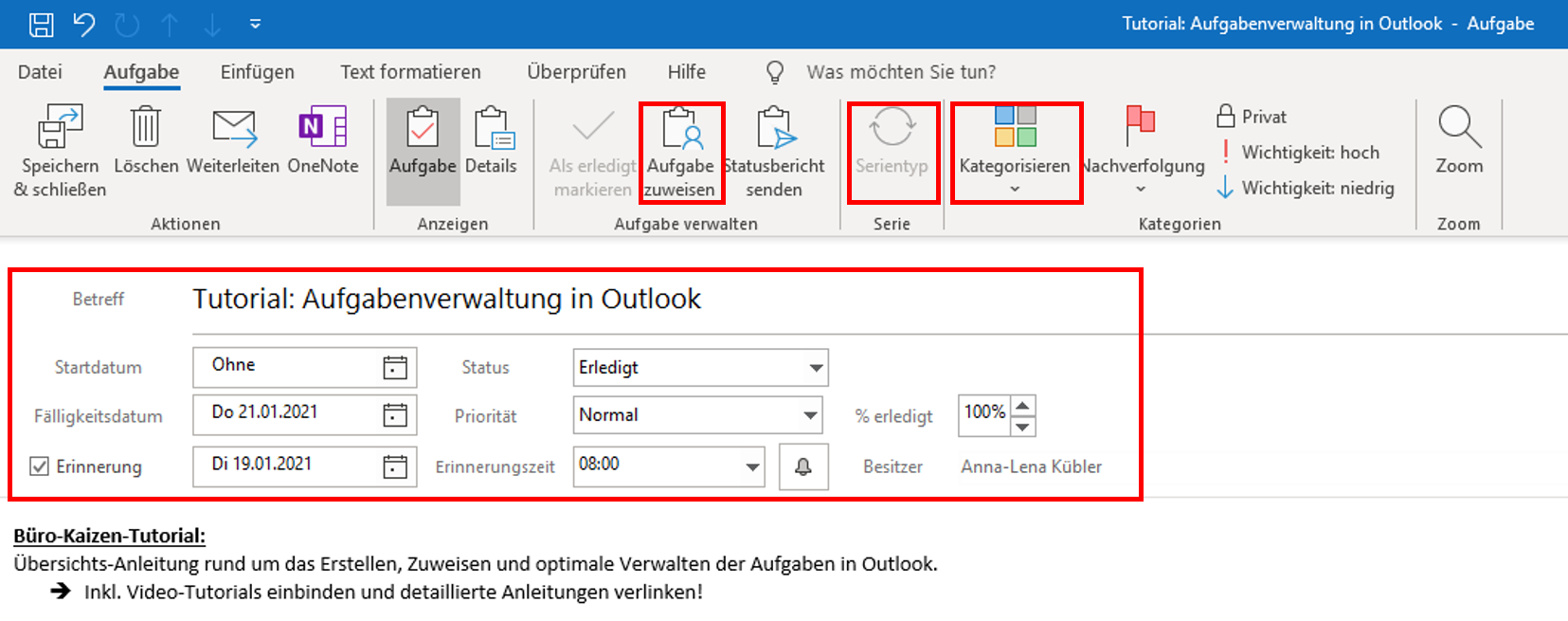Click Speichern & schließen
Screen dimensions: 1568x621
pos(60,152)
